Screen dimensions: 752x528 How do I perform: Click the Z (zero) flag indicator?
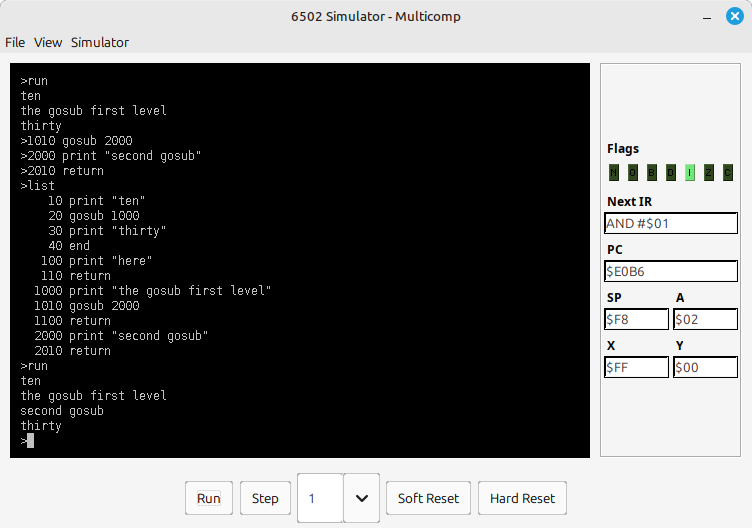708,173
